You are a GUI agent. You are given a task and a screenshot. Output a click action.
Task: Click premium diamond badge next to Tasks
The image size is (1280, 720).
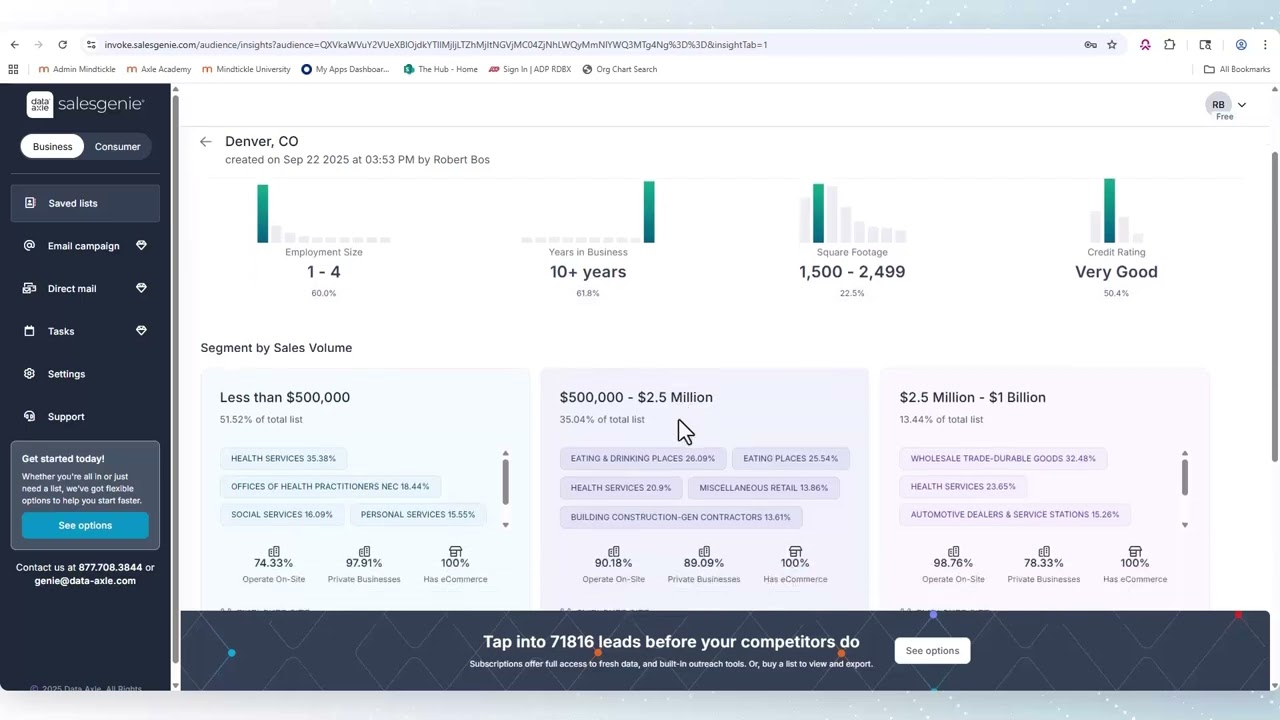[141, 331]
